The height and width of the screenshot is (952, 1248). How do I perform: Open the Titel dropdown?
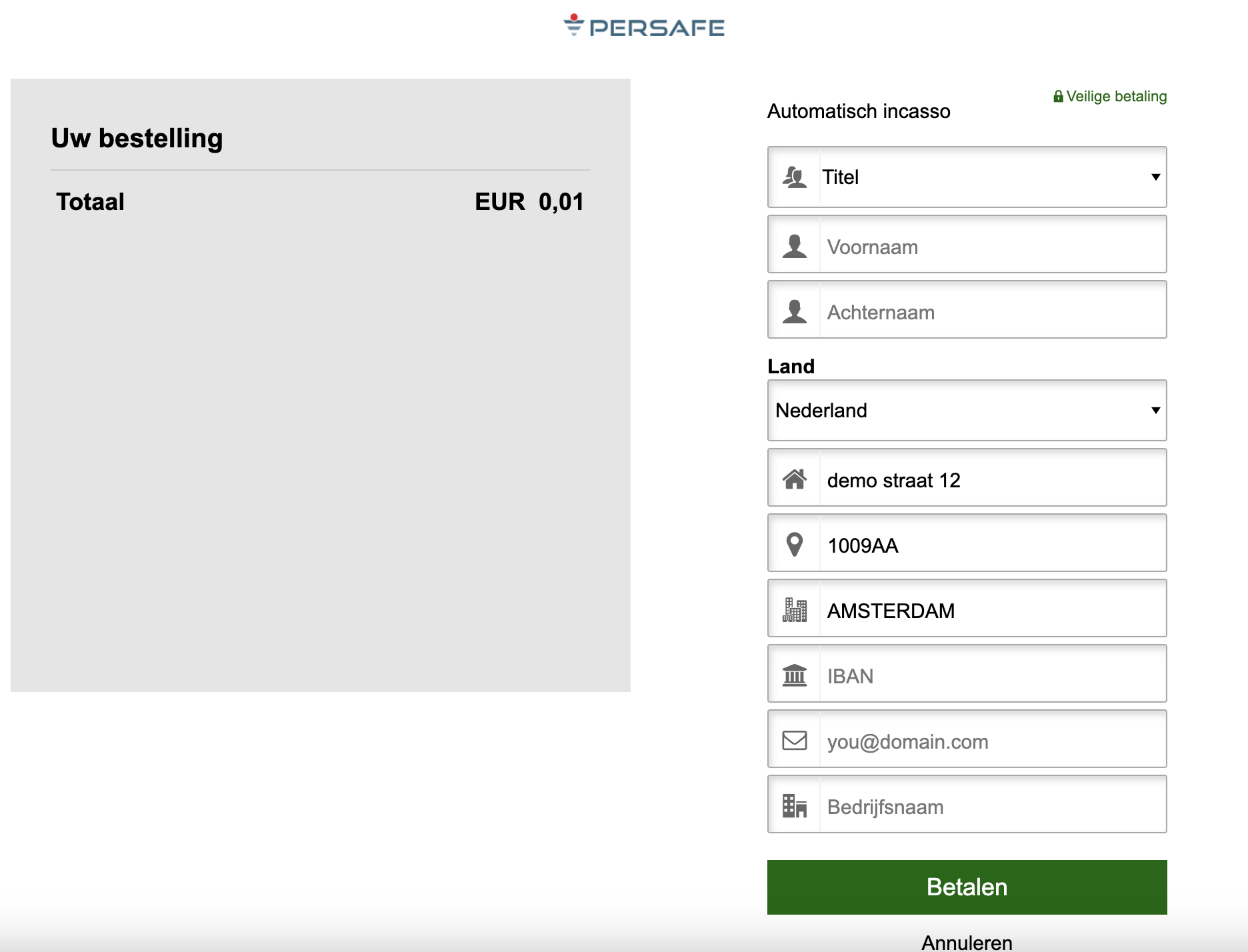pyautogui.click(x=967, y=177)
